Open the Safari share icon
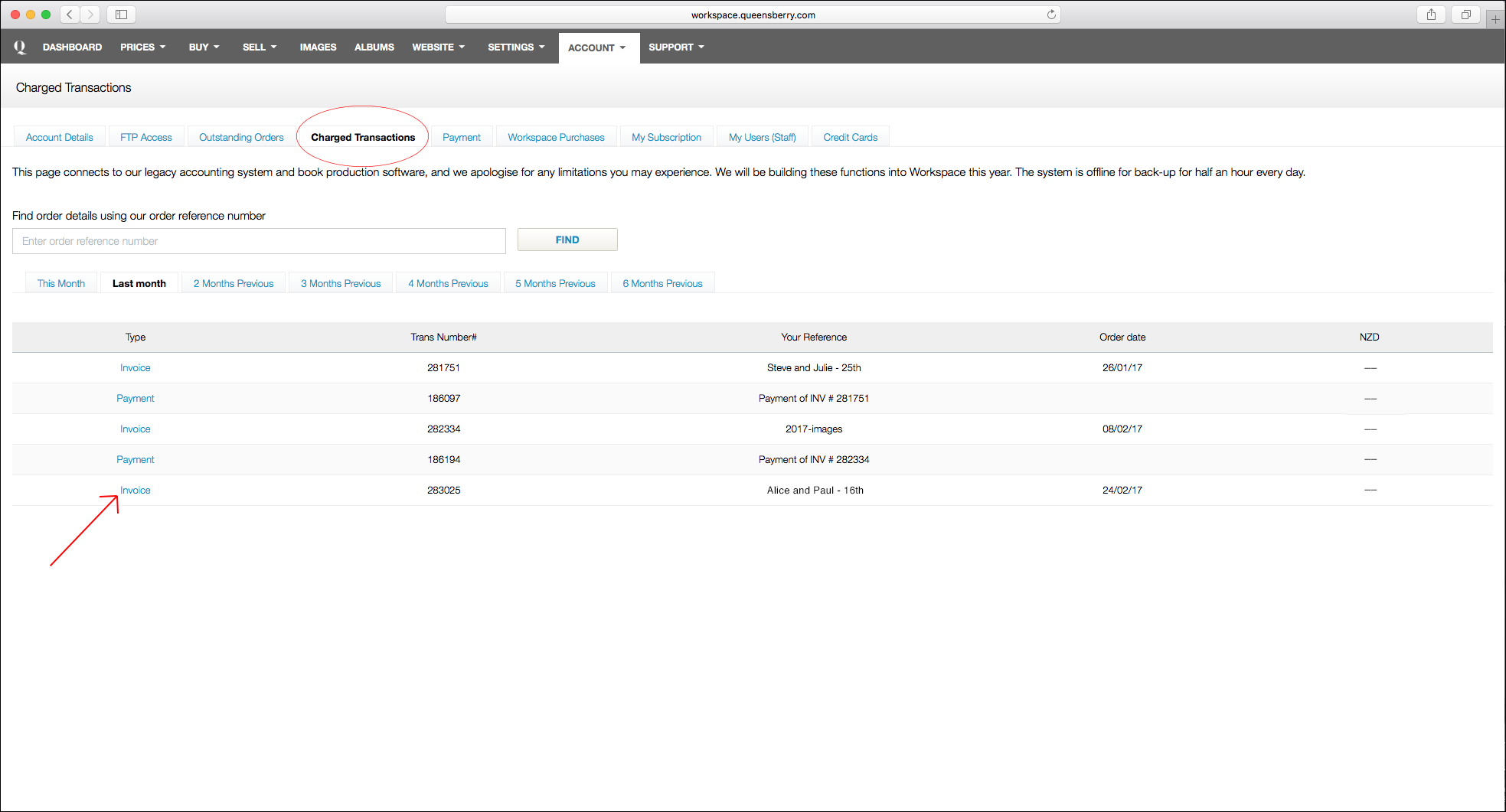Image resolution: width=1506 pixels, height=812 pixels. click(x=1430, y=15)
